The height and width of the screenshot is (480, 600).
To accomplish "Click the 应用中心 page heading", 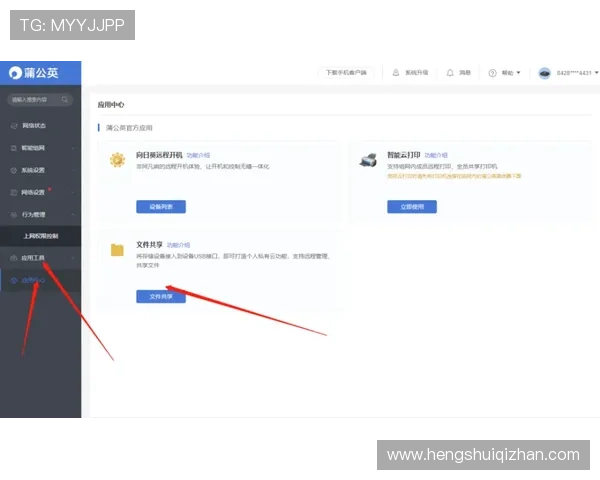I will (111, 105).
